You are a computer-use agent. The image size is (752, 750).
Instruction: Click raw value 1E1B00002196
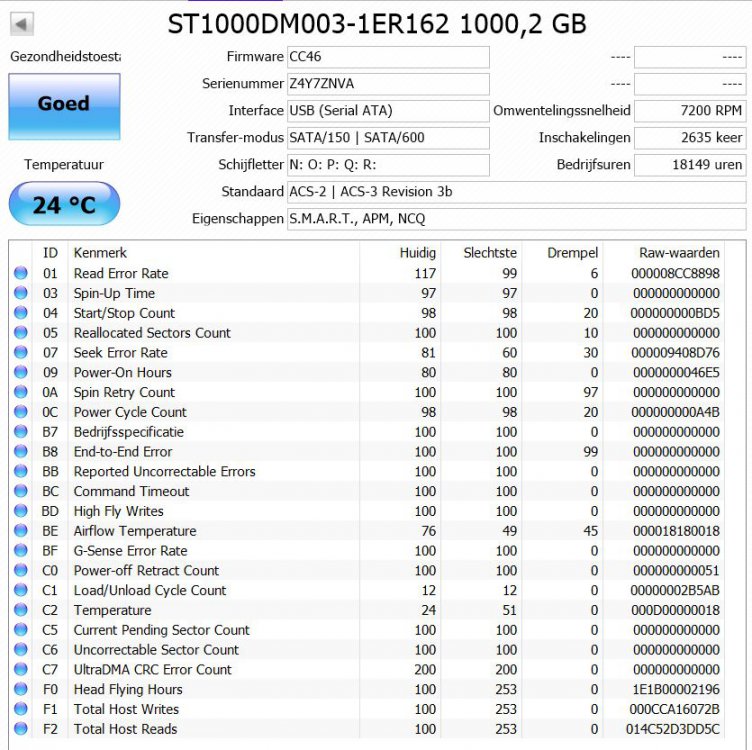676,690
